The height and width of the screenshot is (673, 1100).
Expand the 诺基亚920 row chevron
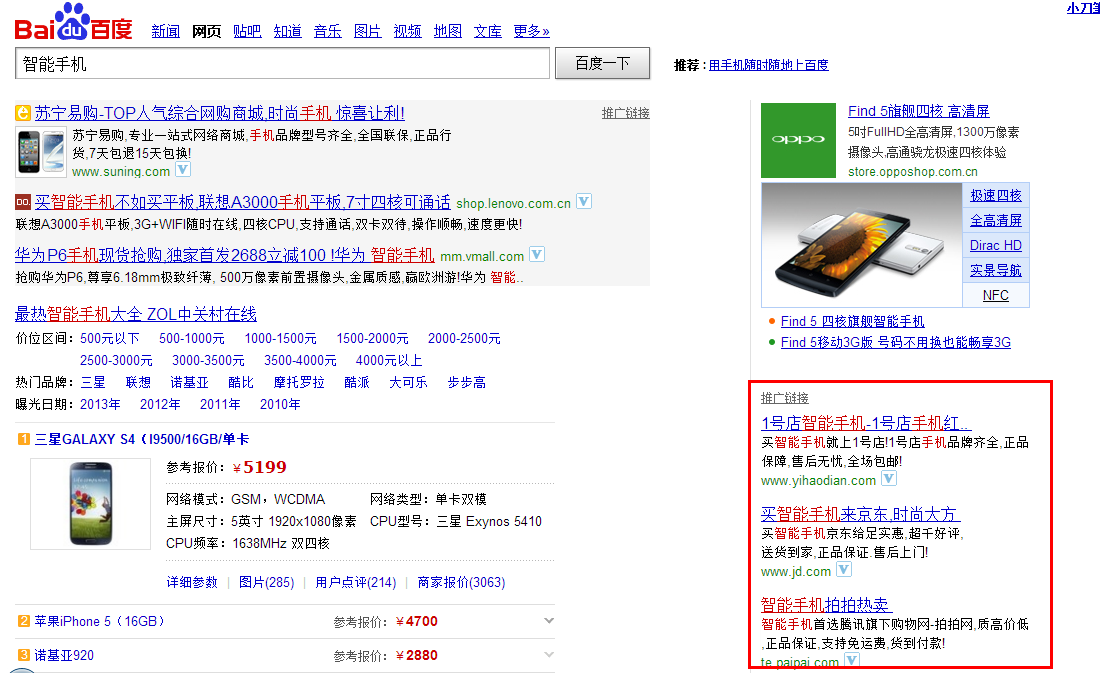[x=549, y=654]
